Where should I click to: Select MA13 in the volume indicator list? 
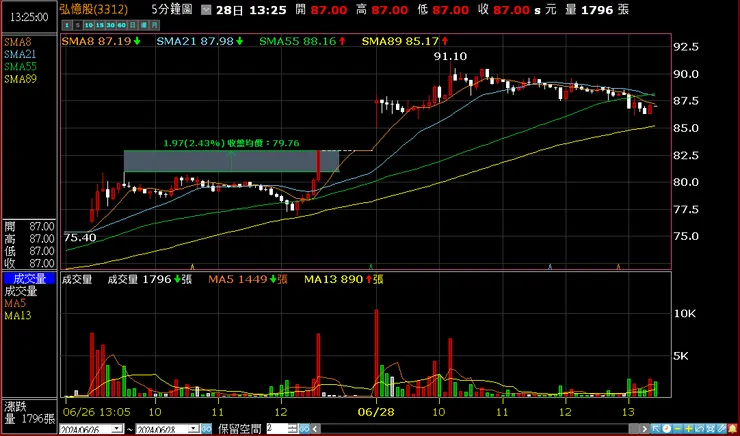(x=17, y=315)
